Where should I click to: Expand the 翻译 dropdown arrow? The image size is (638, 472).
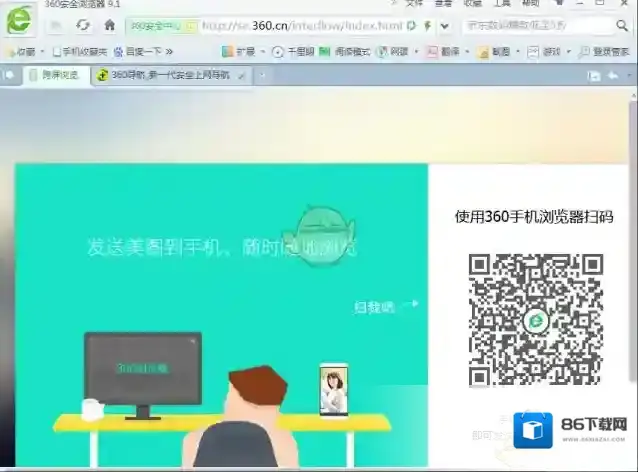pos(467,52)
